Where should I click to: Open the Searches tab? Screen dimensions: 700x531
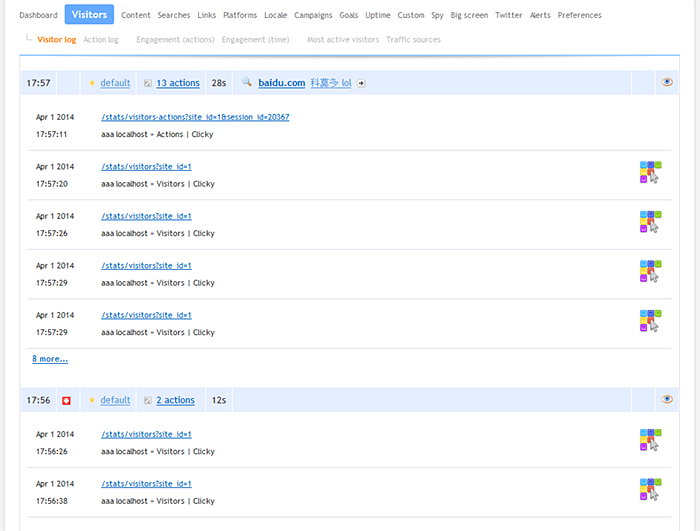174,15
